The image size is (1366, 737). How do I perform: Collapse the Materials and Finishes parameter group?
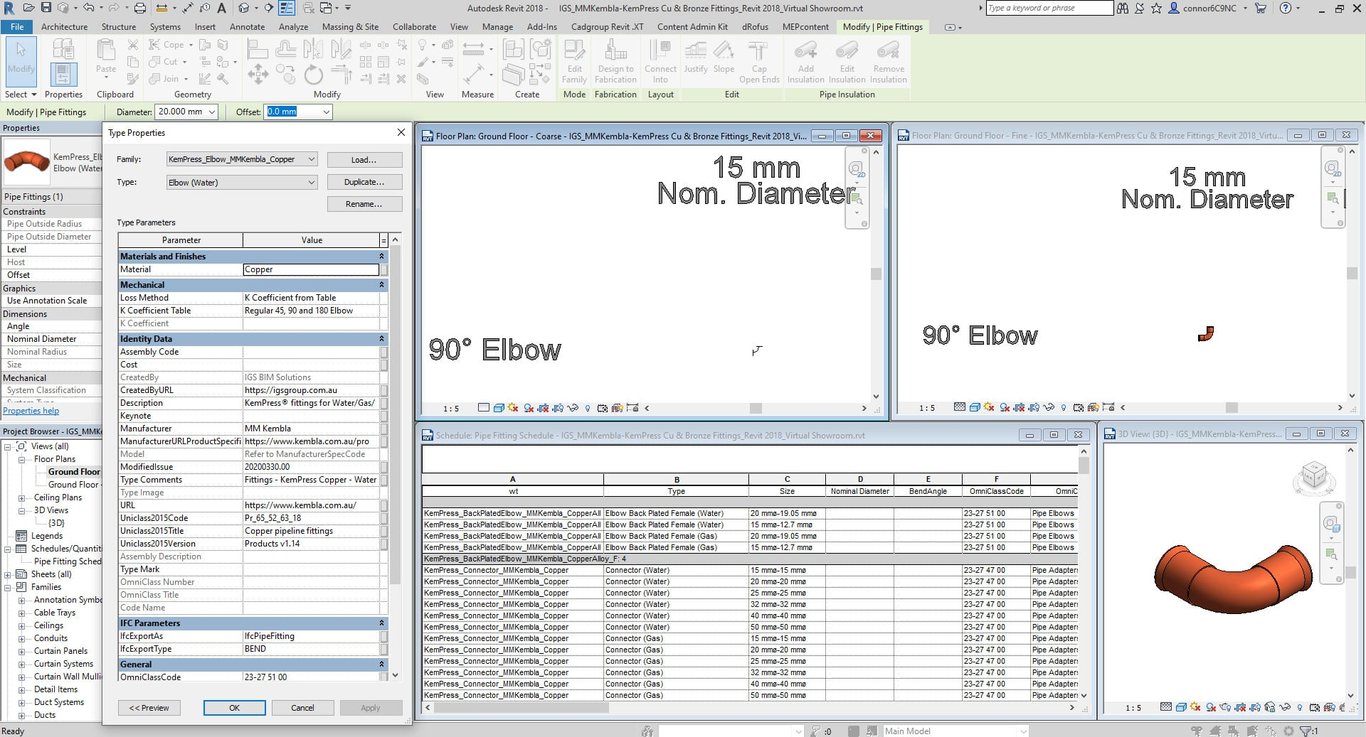(382, 257)
